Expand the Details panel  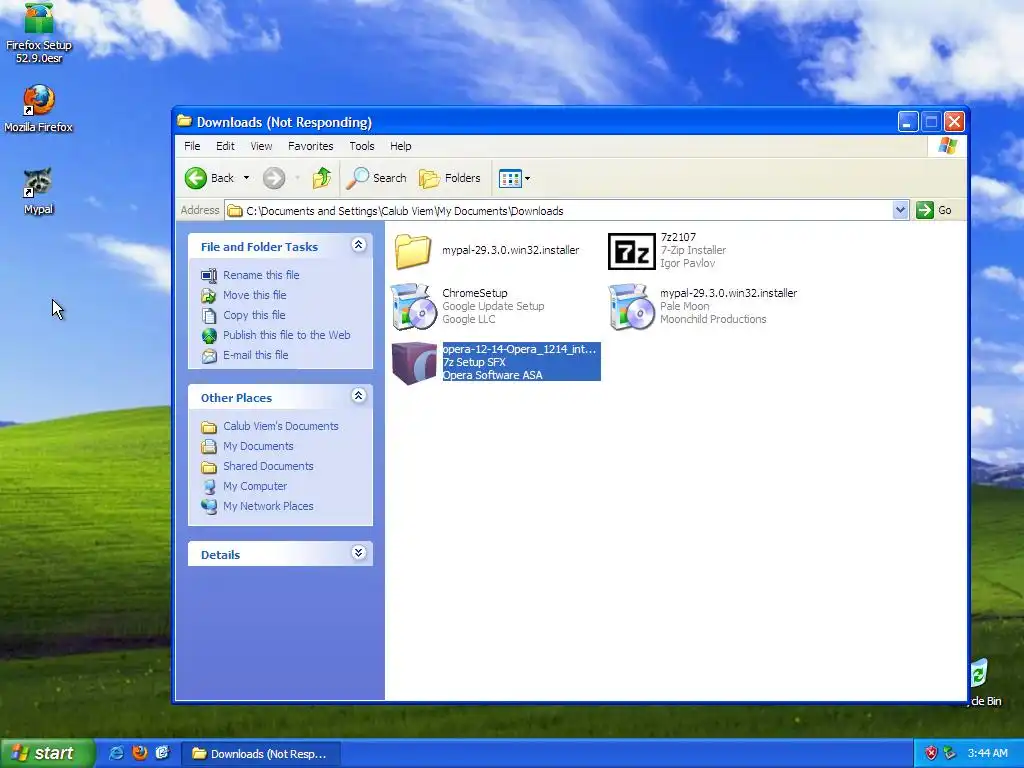359,553
